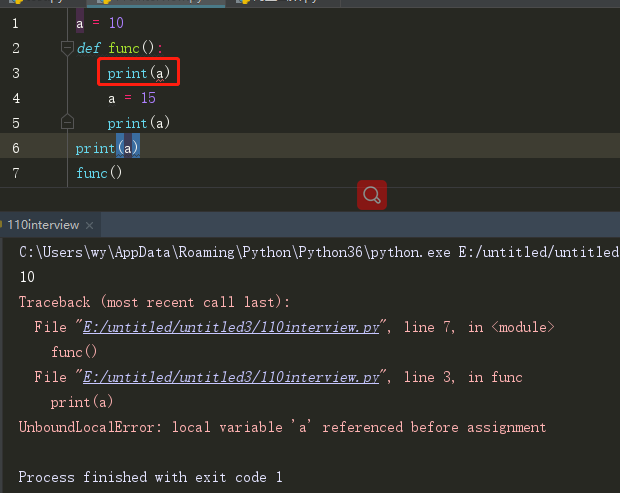
Task: Select the 110interview run tab
Action: point(41,225)
